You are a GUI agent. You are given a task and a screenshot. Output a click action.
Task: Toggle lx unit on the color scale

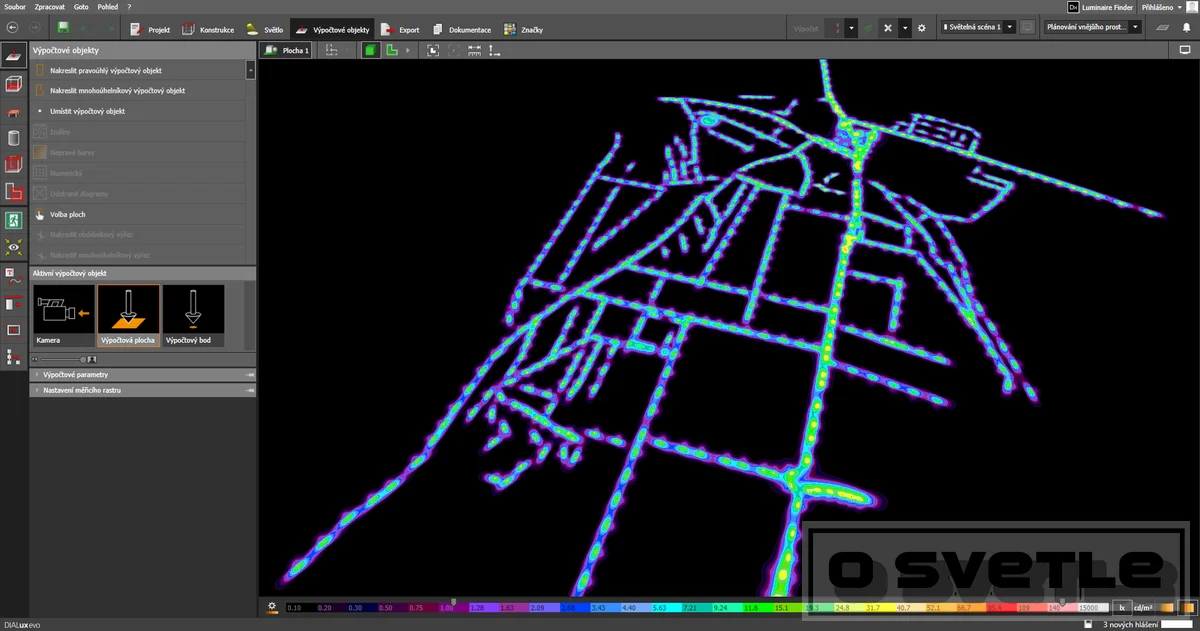(1122, 607)
